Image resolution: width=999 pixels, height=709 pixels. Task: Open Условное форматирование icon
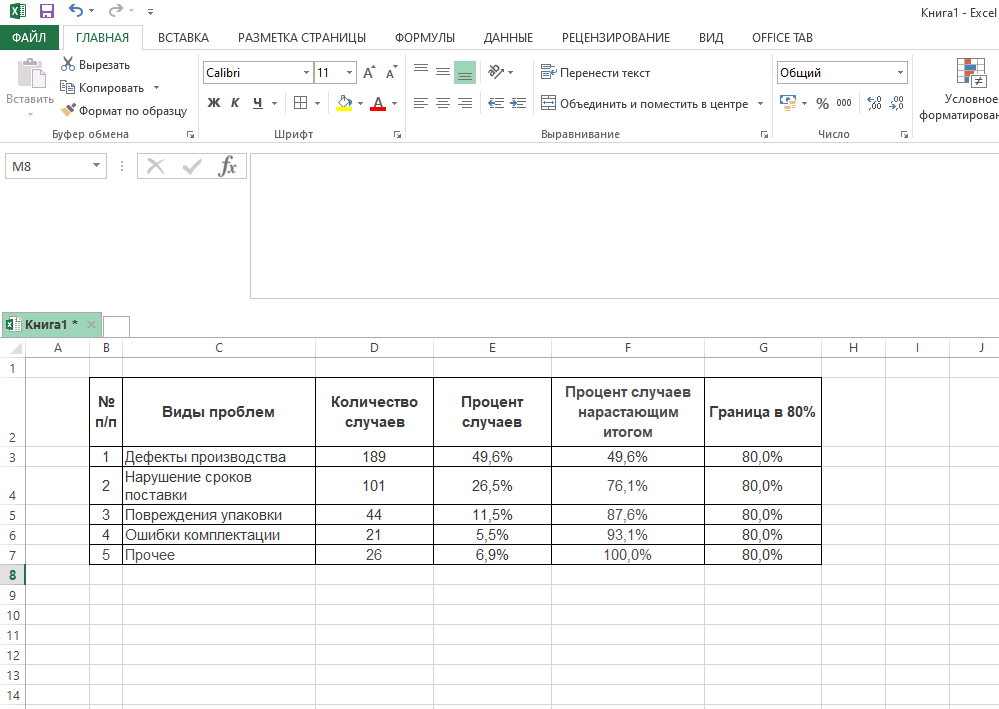(x=970, y=73)
